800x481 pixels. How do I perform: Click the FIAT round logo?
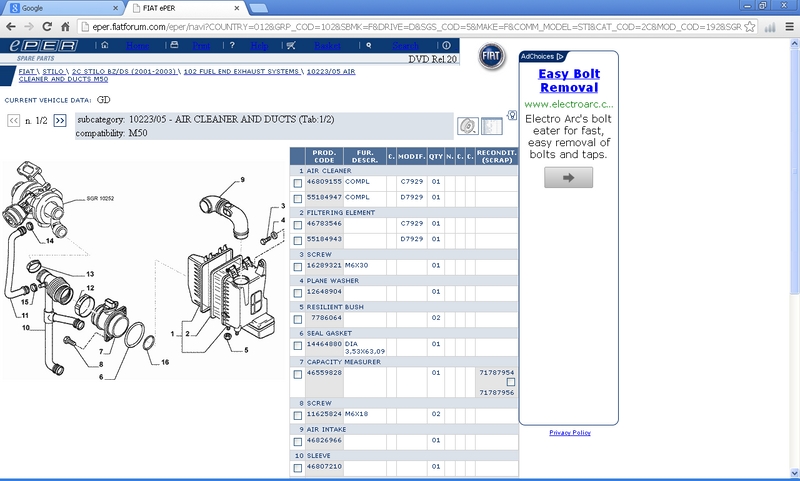(492, 58)
